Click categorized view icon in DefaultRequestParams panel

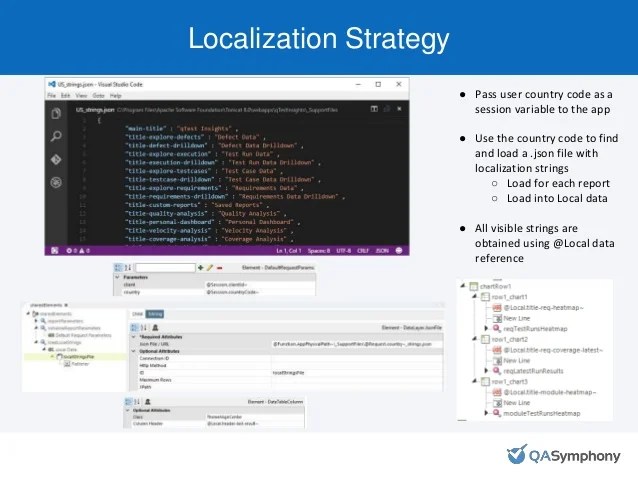point(118,268)
